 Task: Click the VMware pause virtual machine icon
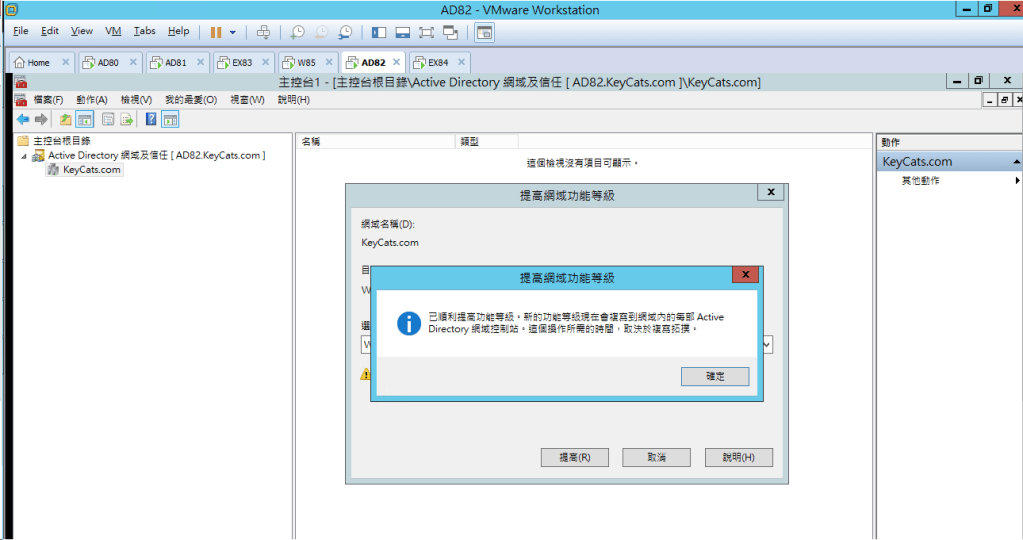[215, 32]
